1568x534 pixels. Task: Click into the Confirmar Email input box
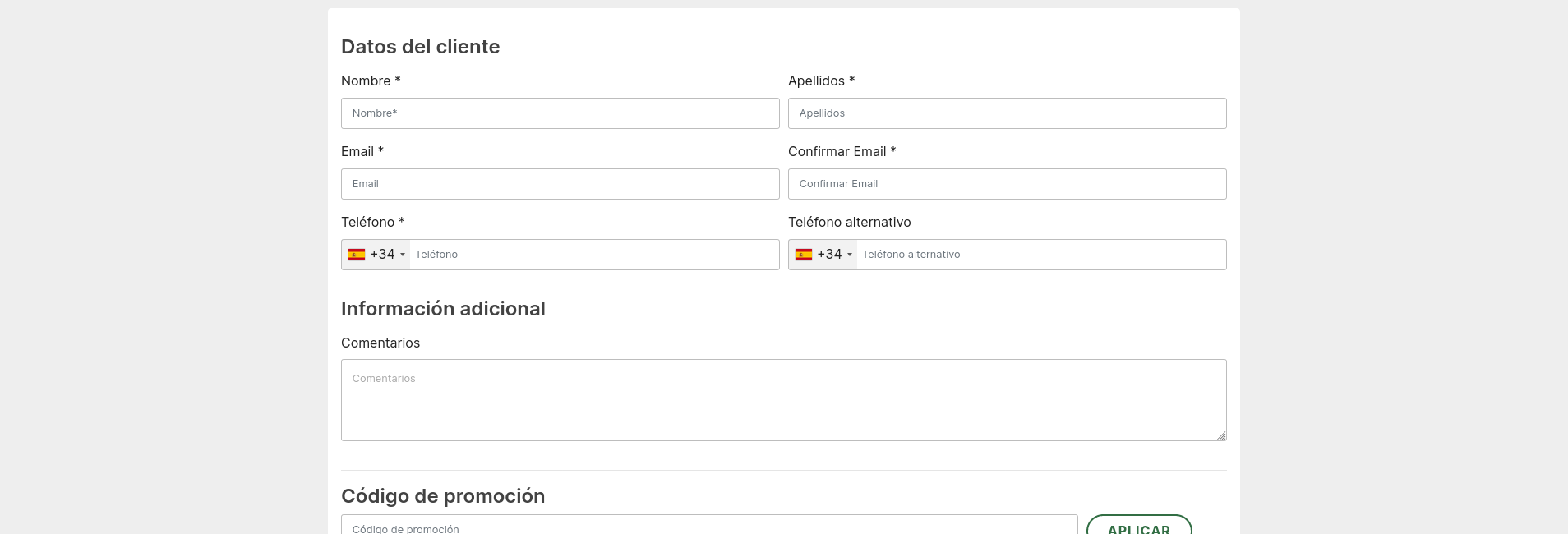click(1008, 184)
